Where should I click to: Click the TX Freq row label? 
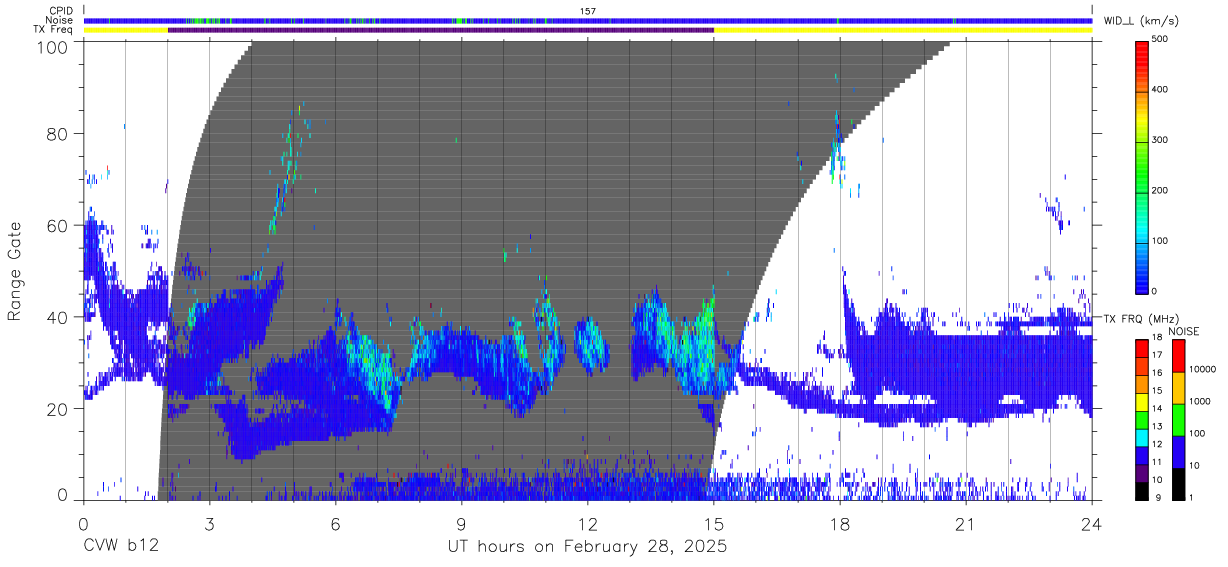(55, 30)
